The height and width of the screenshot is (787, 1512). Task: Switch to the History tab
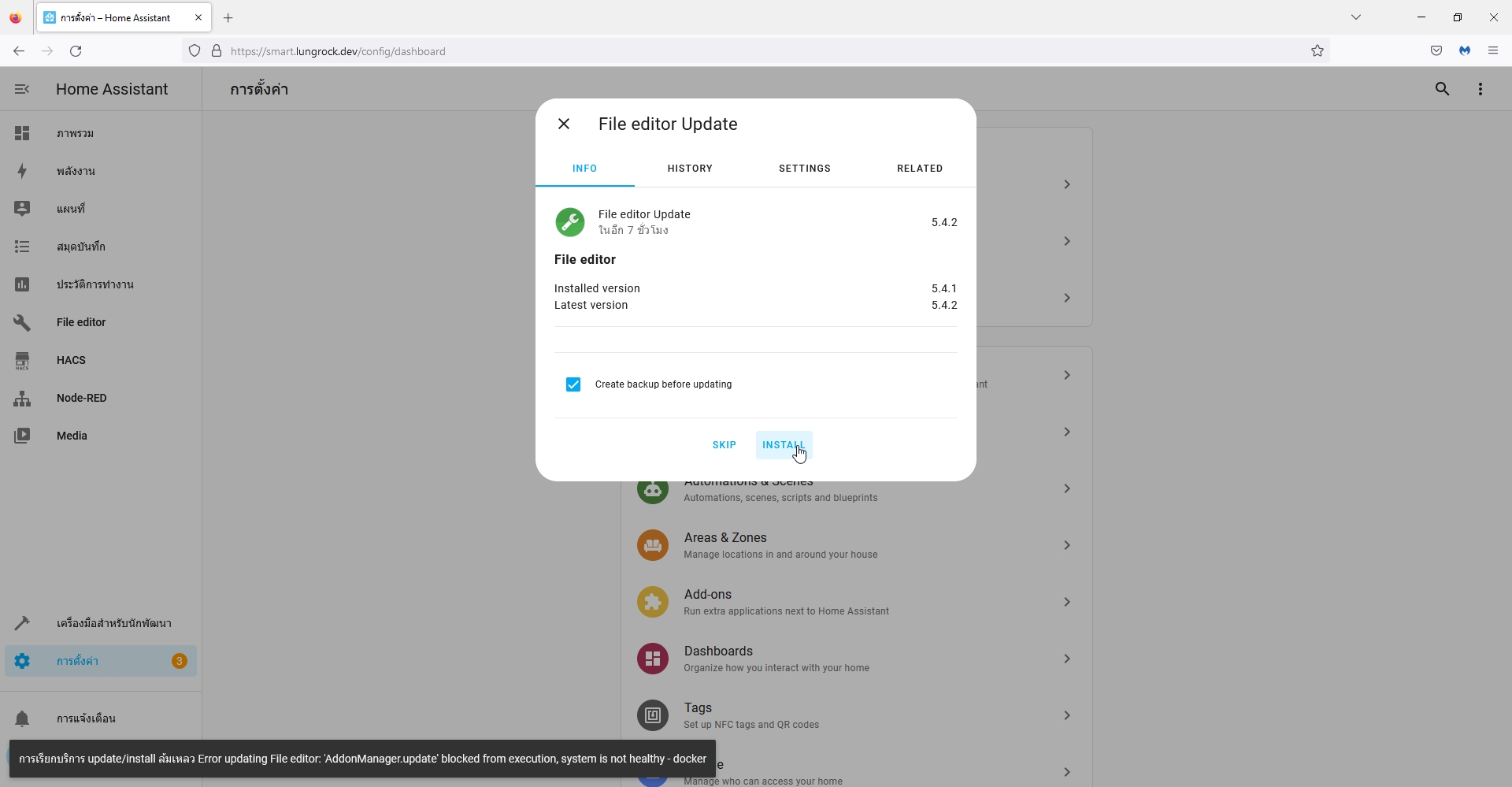690,169
